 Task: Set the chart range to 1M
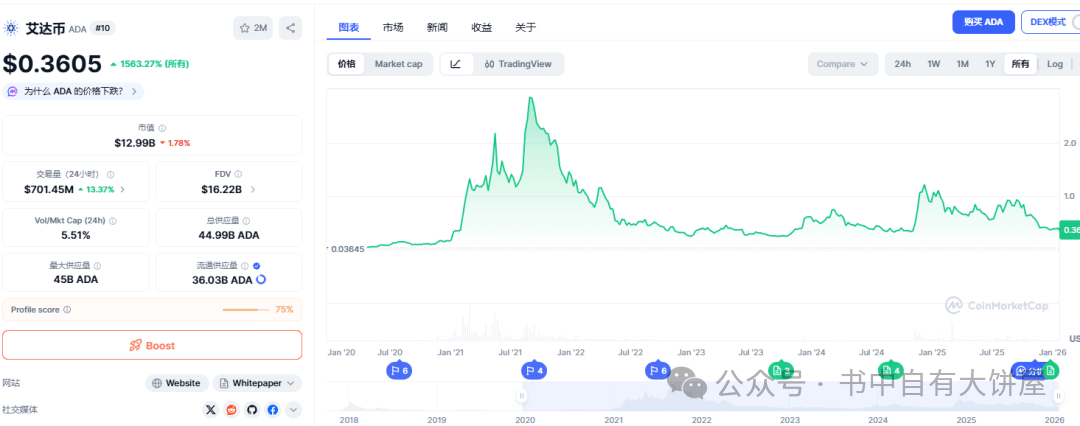(x=962, y=64)
